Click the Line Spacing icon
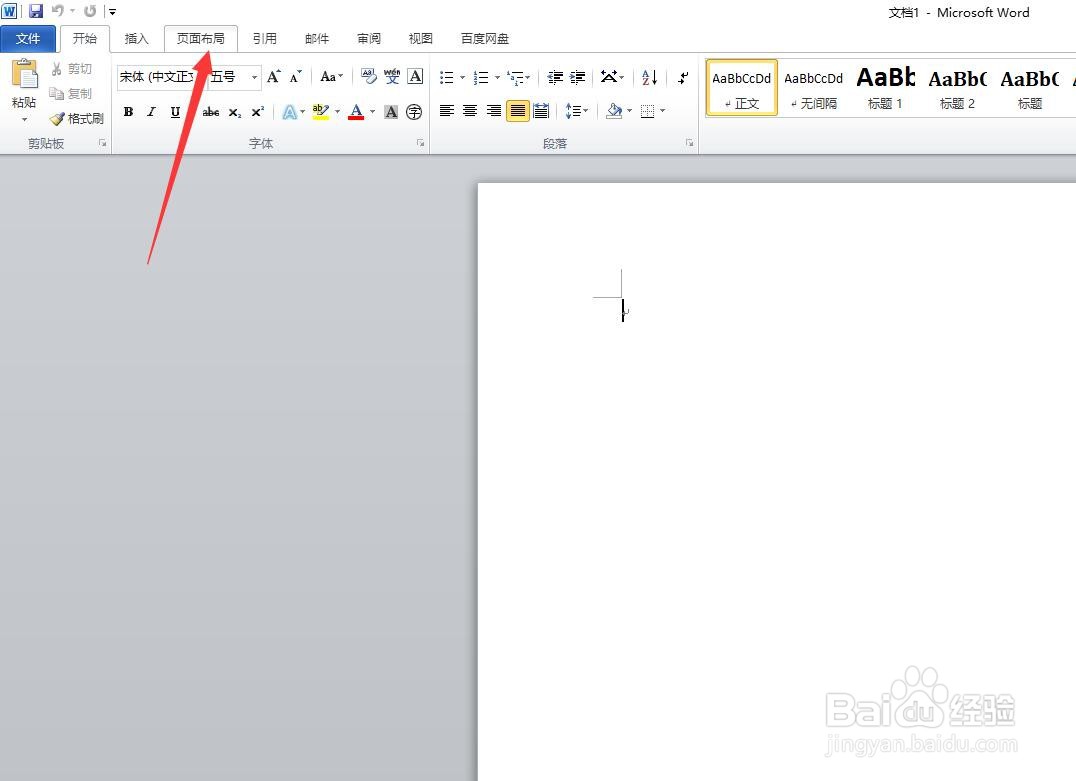 click(573, 111)
